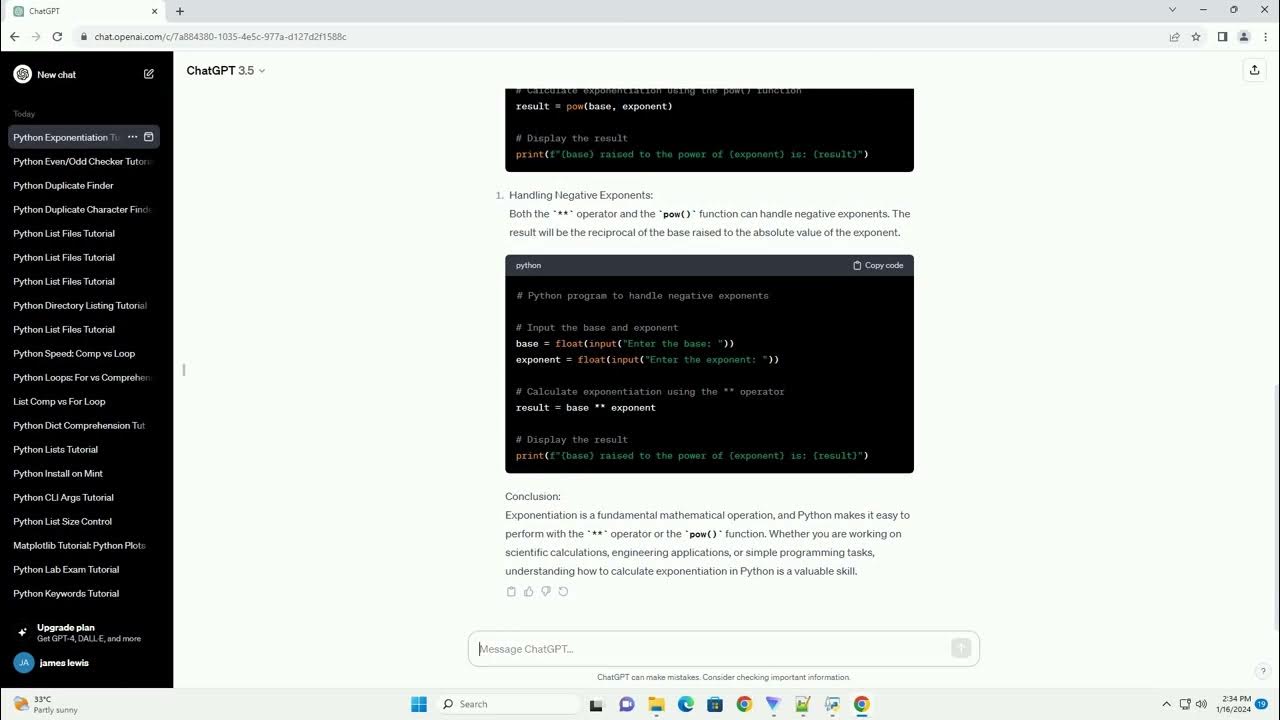
Task: Open a new browser tab
Action: (x=180, y=11)
